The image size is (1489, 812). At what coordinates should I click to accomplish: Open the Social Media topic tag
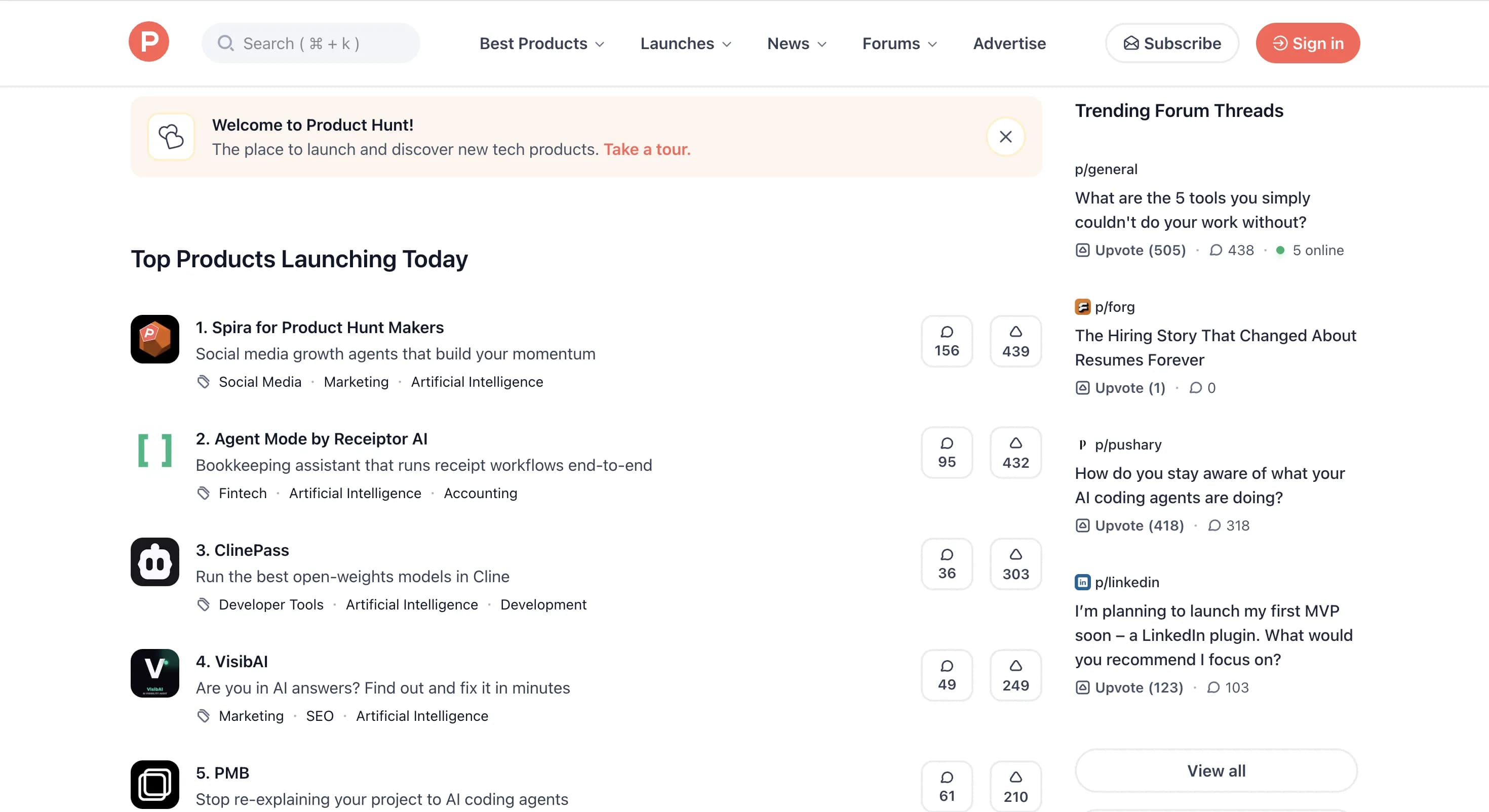[260, 382]
